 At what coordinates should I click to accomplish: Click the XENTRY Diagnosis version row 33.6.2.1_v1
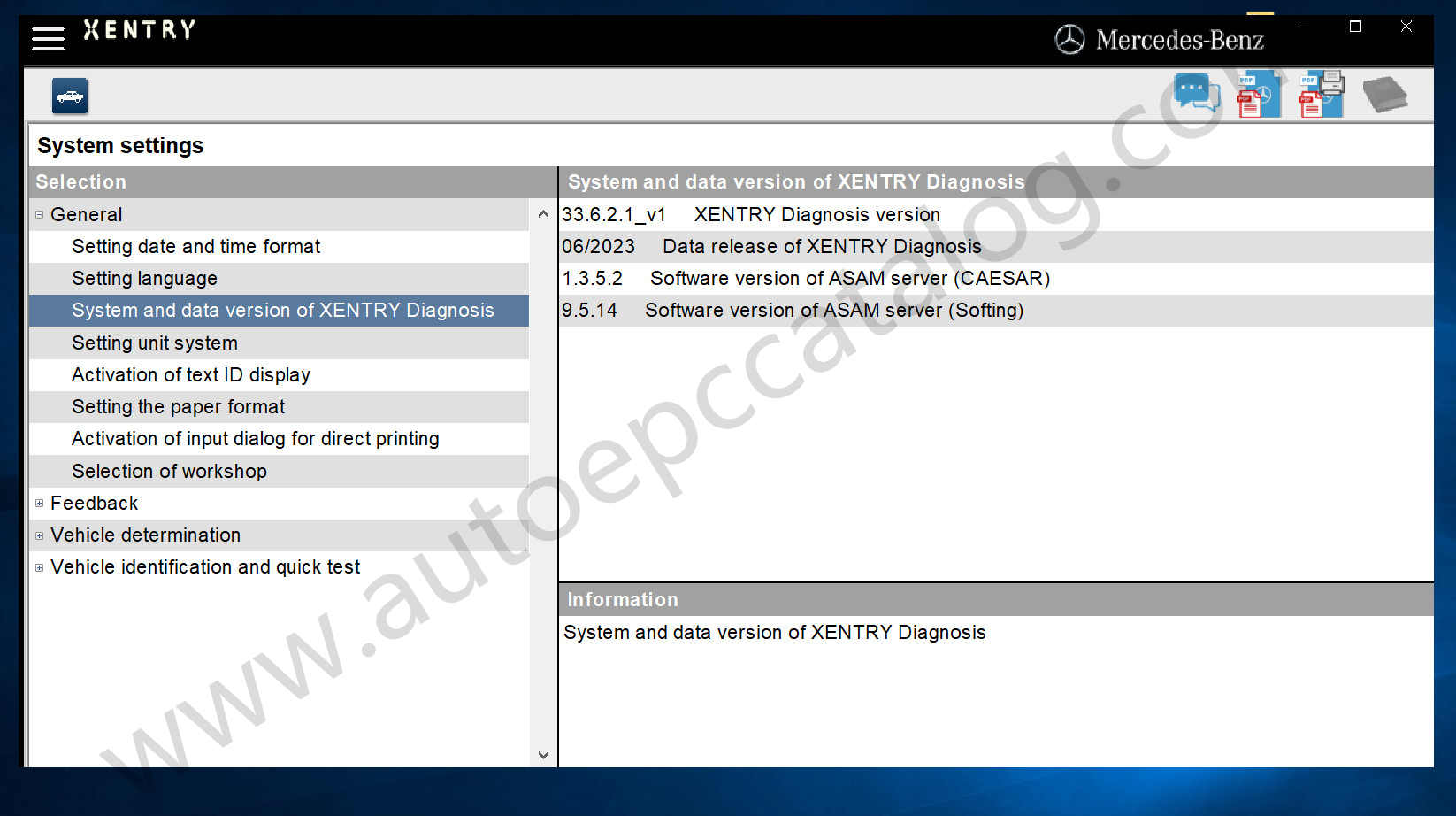tap(996, 215)
